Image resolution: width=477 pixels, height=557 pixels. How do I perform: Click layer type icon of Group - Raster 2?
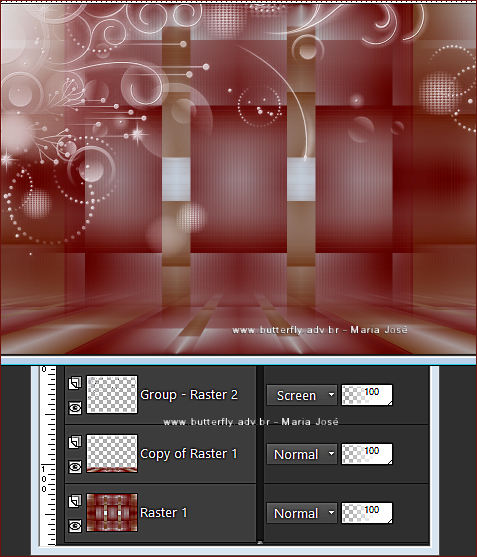tap(75, 383)
